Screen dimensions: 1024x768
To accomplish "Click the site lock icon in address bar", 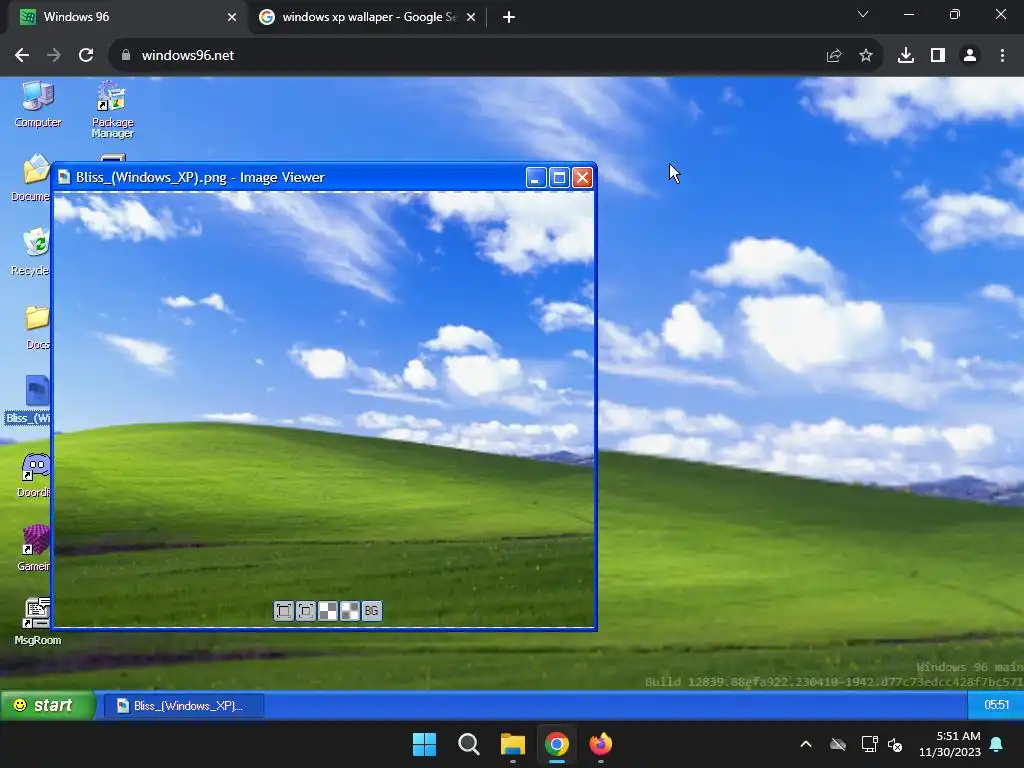I will click(x=126, y=56).
